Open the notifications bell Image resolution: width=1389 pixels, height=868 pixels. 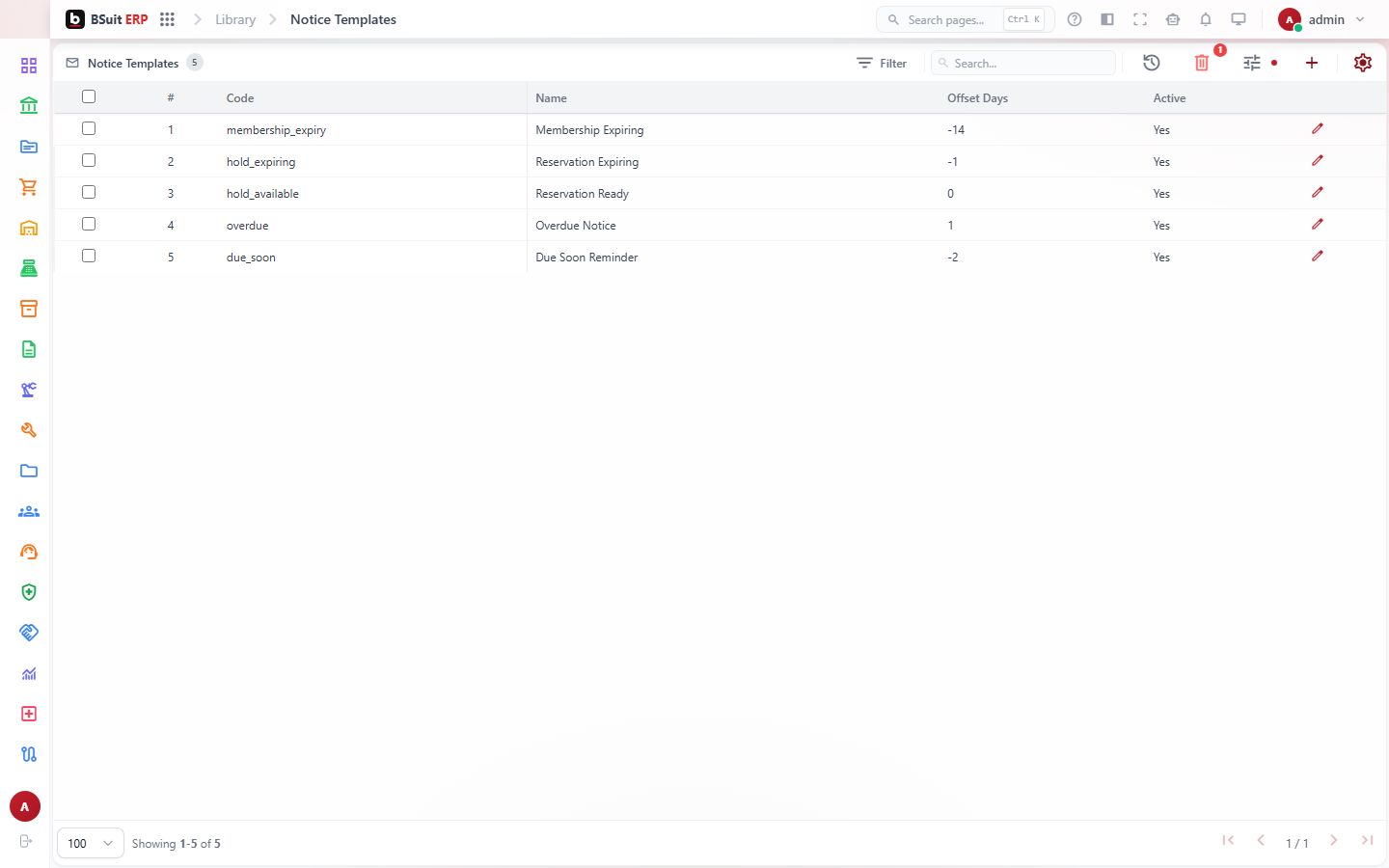1206,19
